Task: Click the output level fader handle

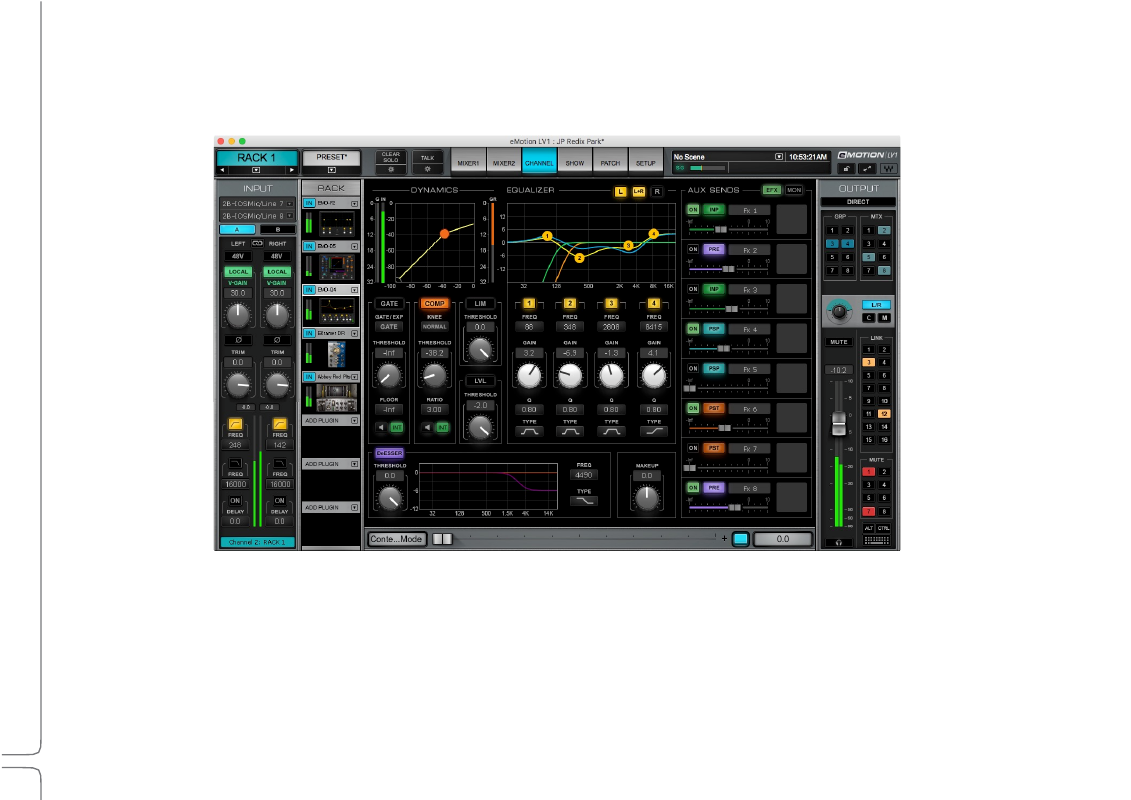Action: (838, 423)
